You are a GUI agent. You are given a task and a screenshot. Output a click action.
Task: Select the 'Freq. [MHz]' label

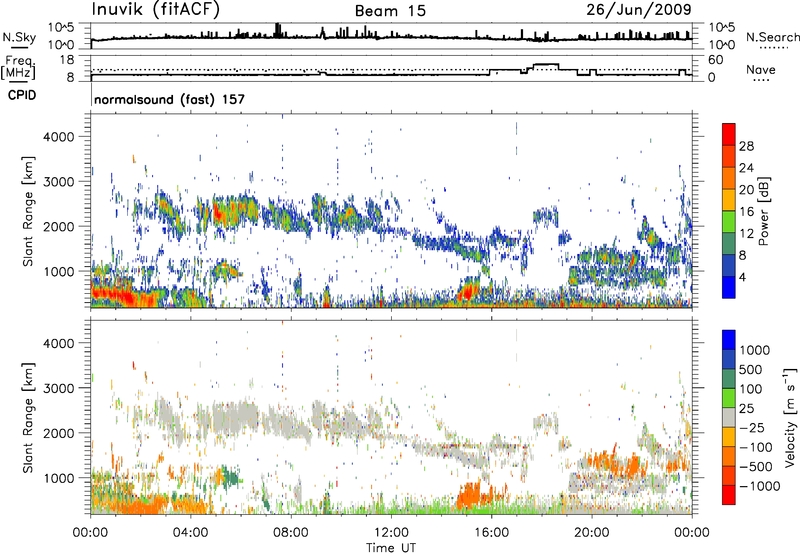pos(19,67)
